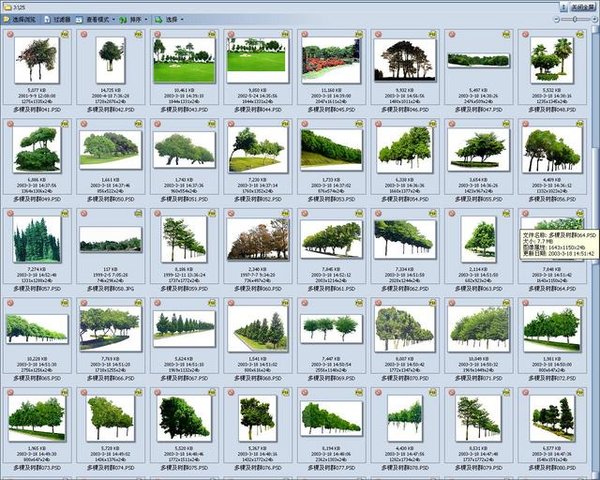
Task: Click the small arrow button beside 关闭全部
Action: (x=564, y=7)
